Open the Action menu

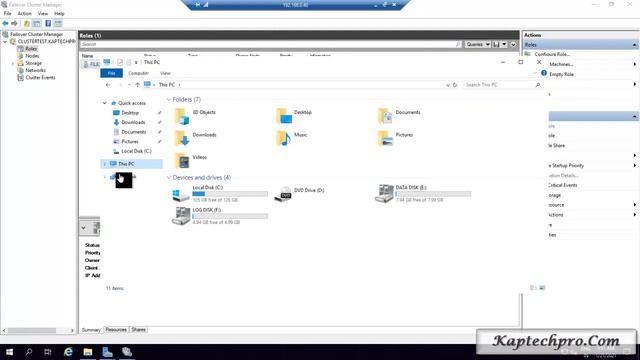(24, 13)
